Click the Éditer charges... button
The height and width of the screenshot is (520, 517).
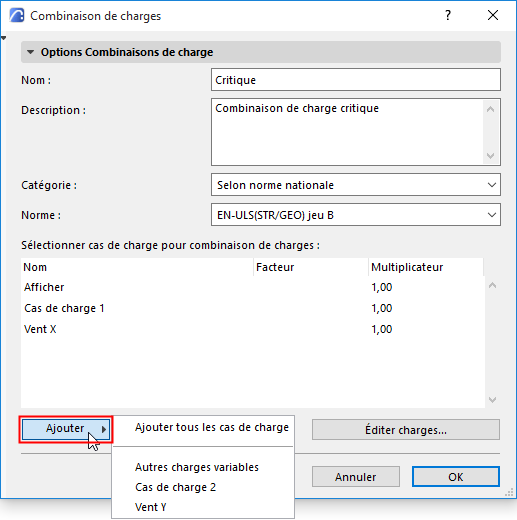click(x=406, y=430)
